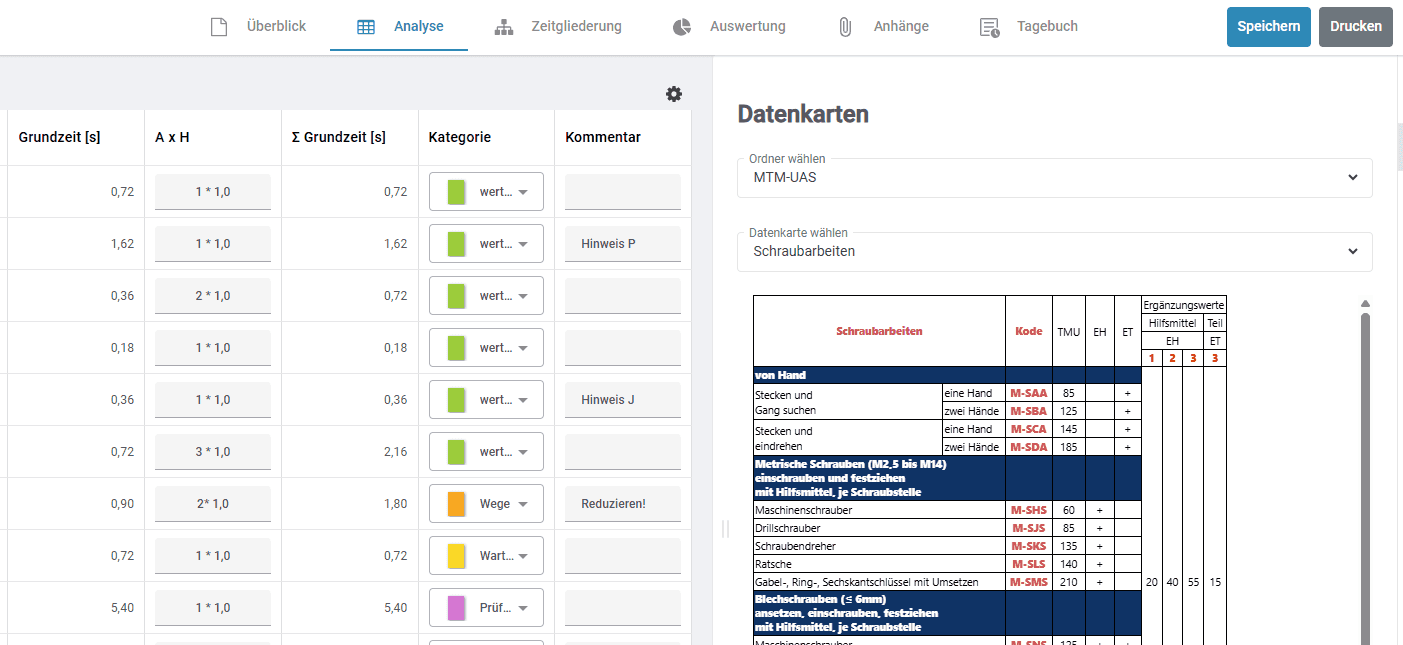Click the 3 * 1,0 A x H field
Image resolution: width=1403 pixels, height=645 pixels.
click(213, 452)
